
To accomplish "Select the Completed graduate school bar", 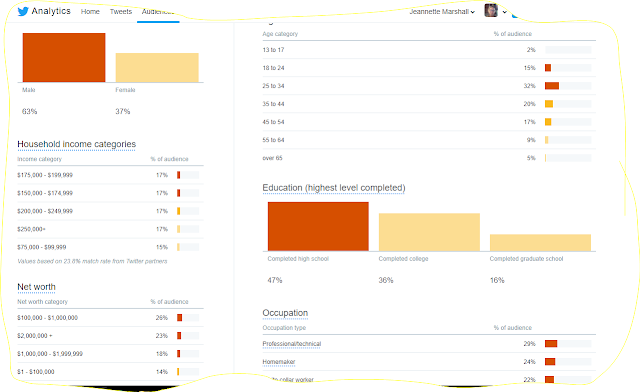I will click(x=540, y=243).
